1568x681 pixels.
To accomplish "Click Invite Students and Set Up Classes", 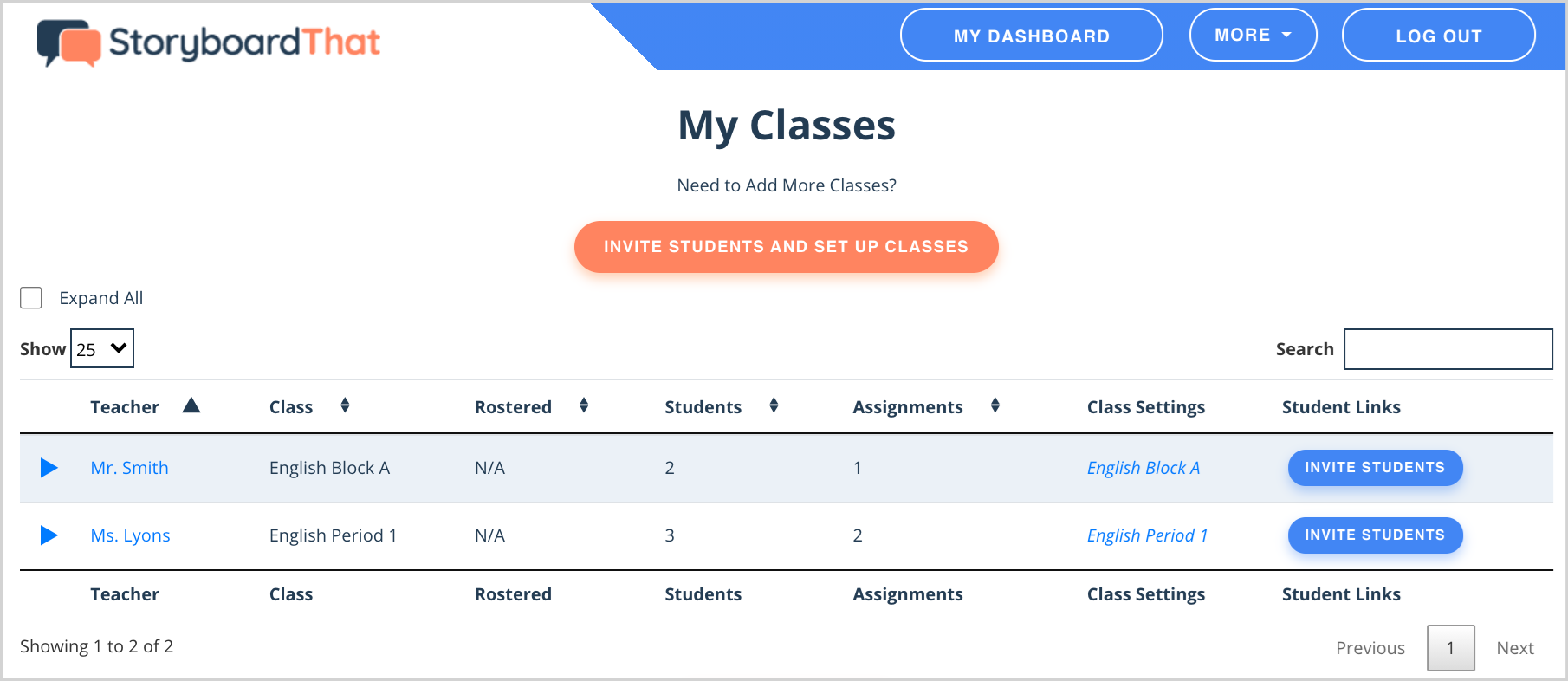I will [x=787, y=247].
